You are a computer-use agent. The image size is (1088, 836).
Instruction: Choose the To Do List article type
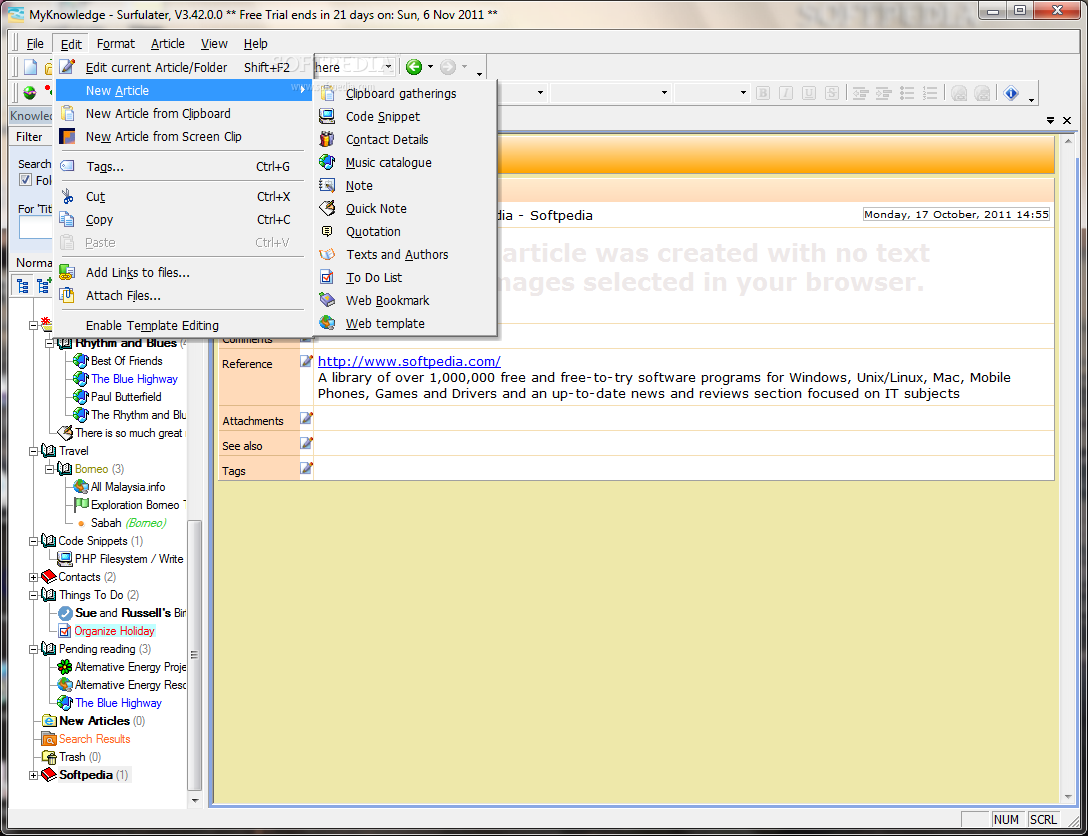[x=374, y=278]
